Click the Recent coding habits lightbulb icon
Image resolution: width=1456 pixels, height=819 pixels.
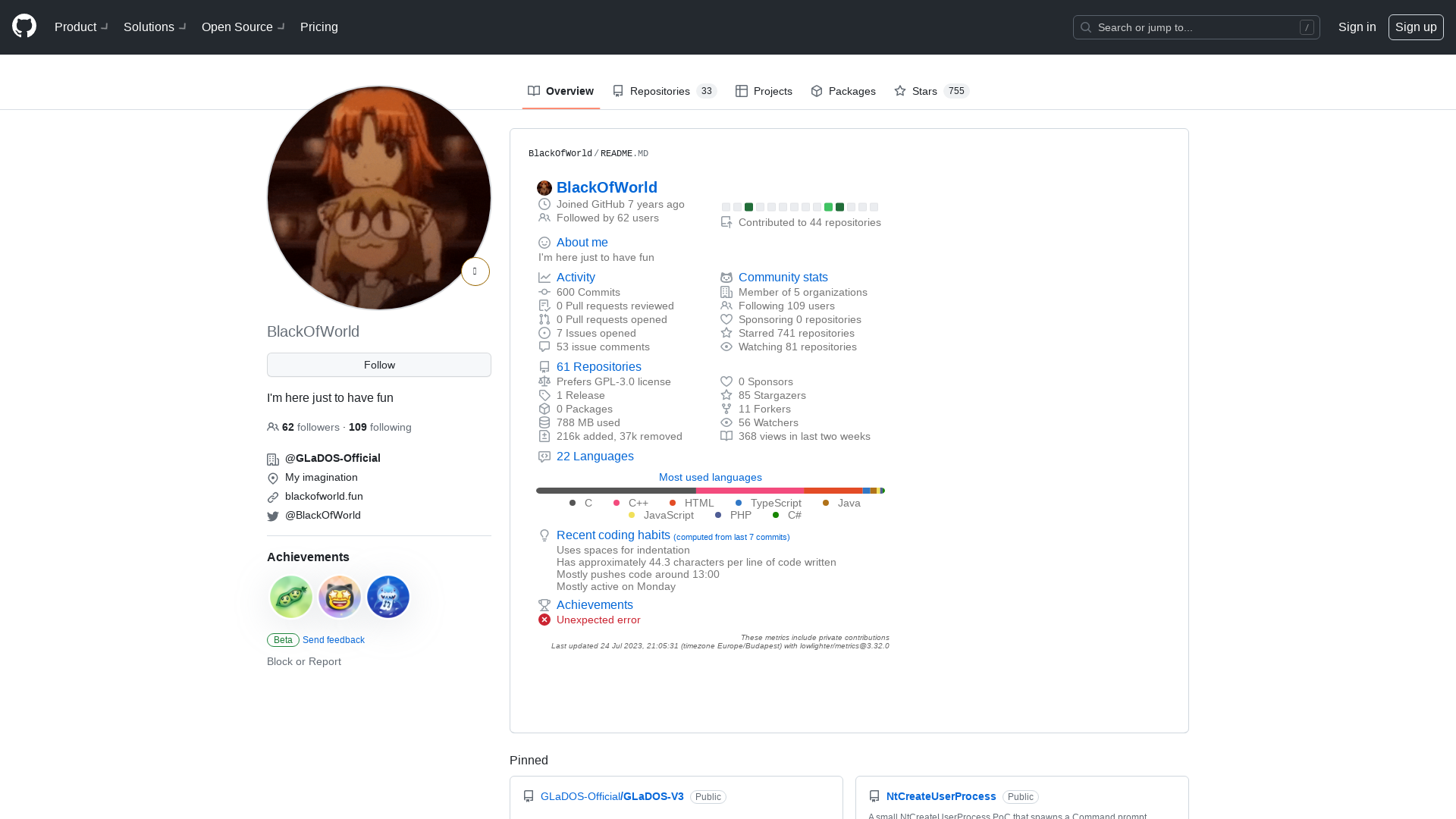pos(544,535)
